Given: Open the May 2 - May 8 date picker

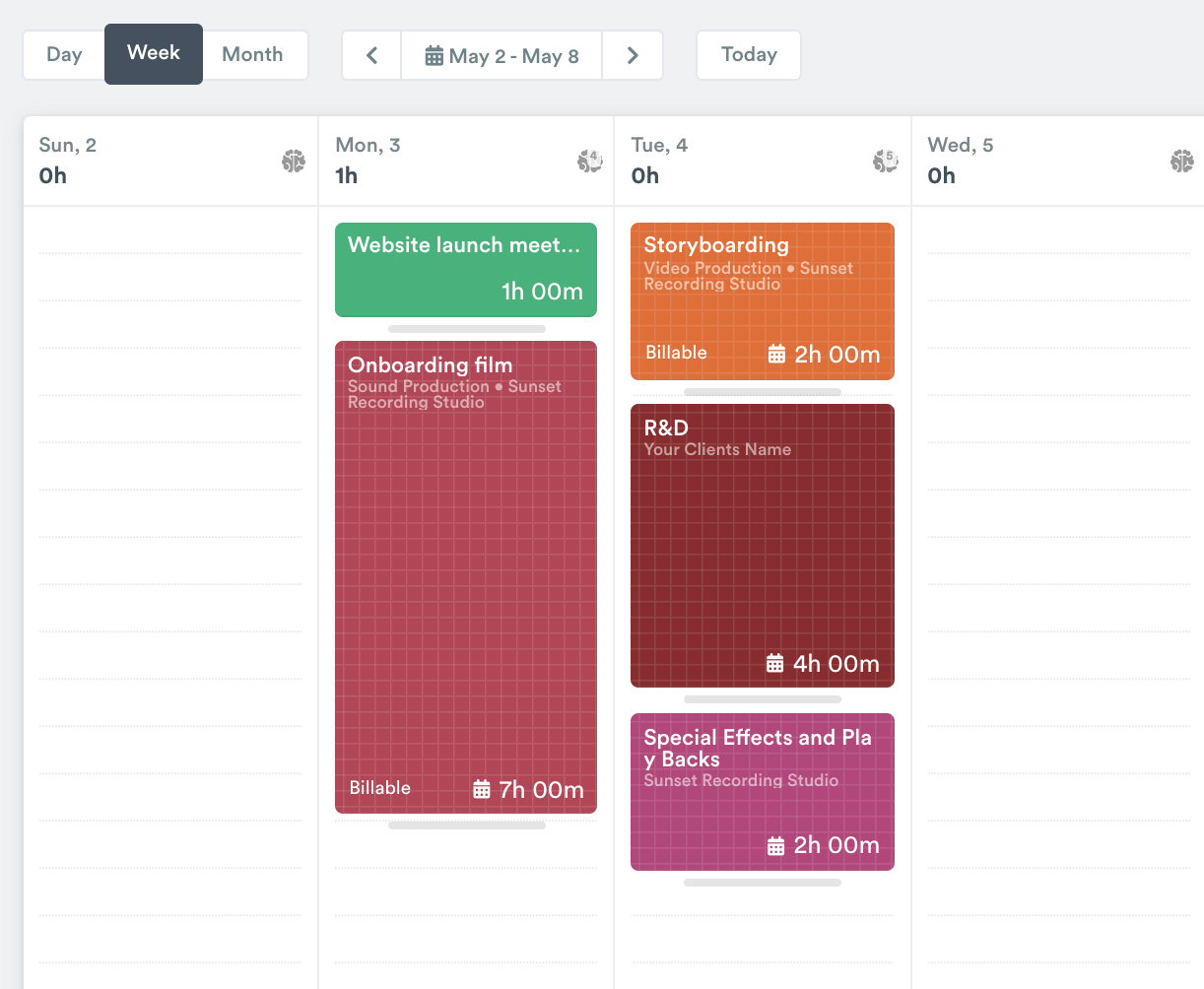Looking at the screenshot, I should click(x=502, y=56).
